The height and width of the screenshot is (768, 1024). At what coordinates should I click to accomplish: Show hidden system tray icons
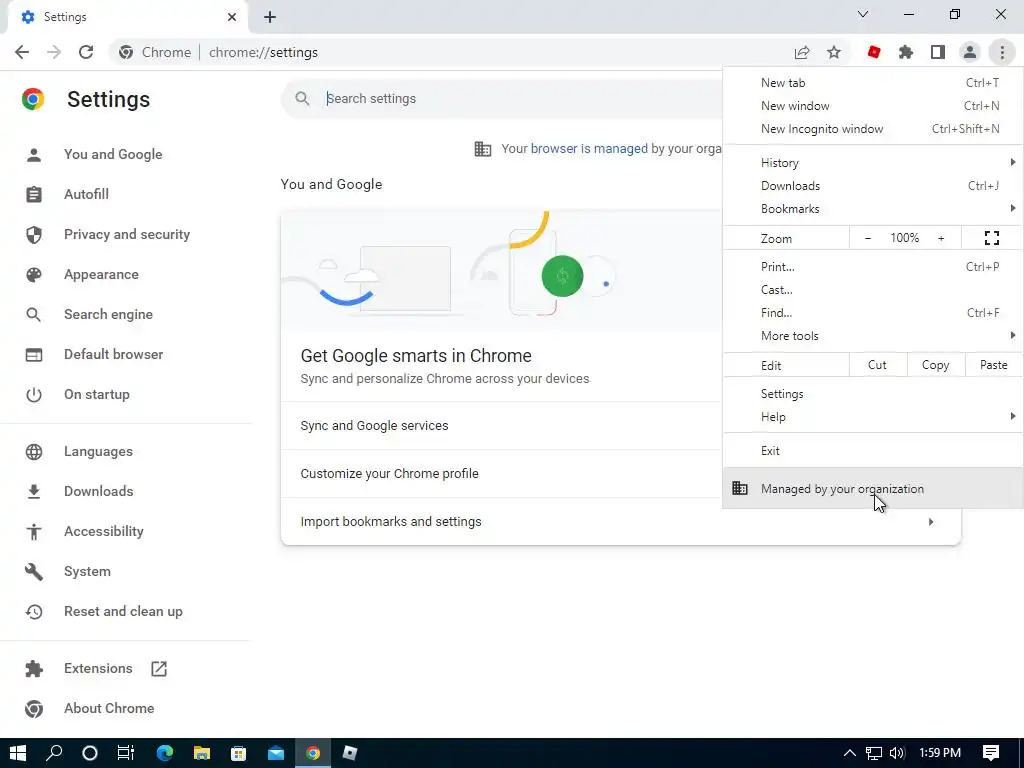tap(849, 753)
